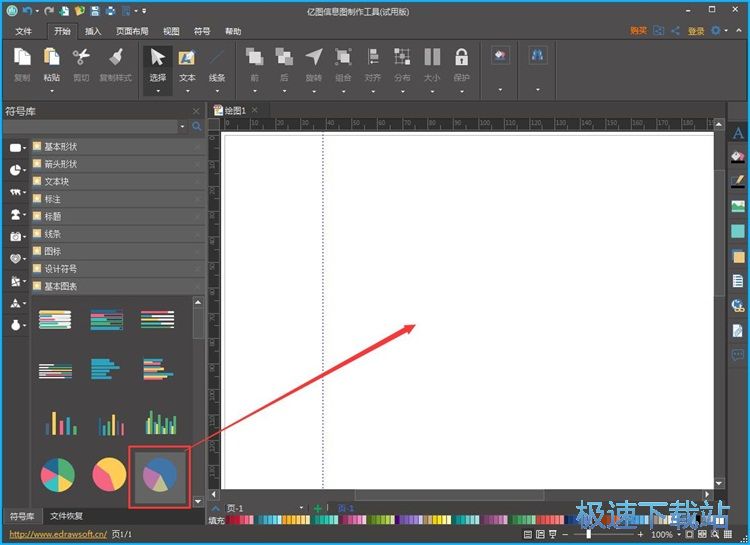
Task: Click the zoom out minus button
Action: pos(565,534)
